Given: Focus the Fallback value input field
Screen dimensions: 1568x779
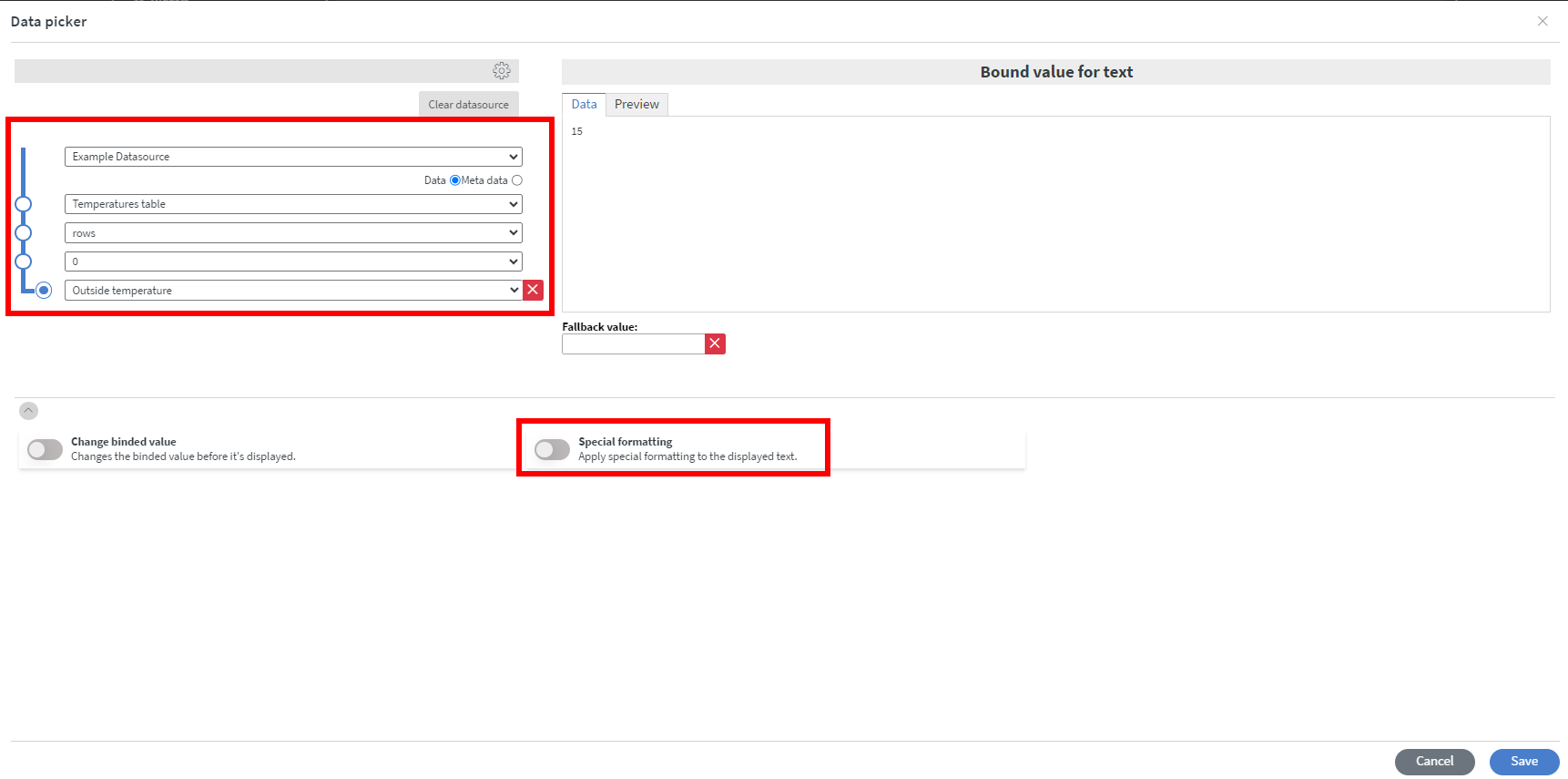Looking at the screenshot, I should 633,343.
